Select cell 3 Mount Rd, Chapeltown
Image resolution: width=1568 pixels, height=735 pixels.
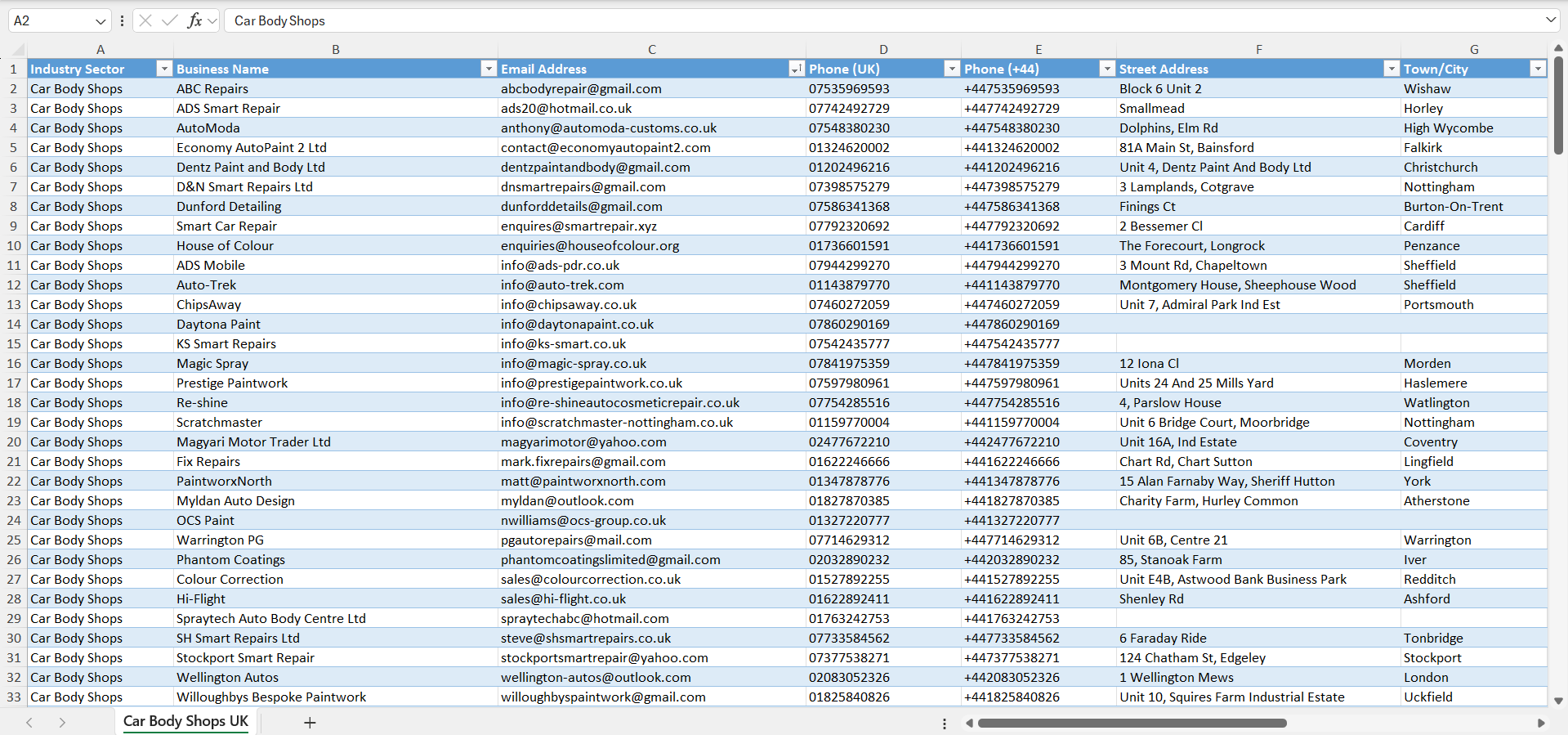click(x=1258, y=265)
